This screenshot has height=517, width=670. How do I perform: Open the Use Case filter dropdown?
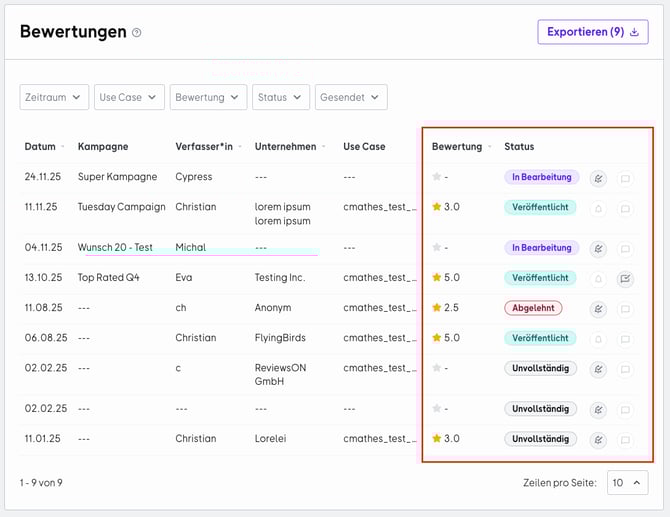pyautogui.click(x=127, y=97)
